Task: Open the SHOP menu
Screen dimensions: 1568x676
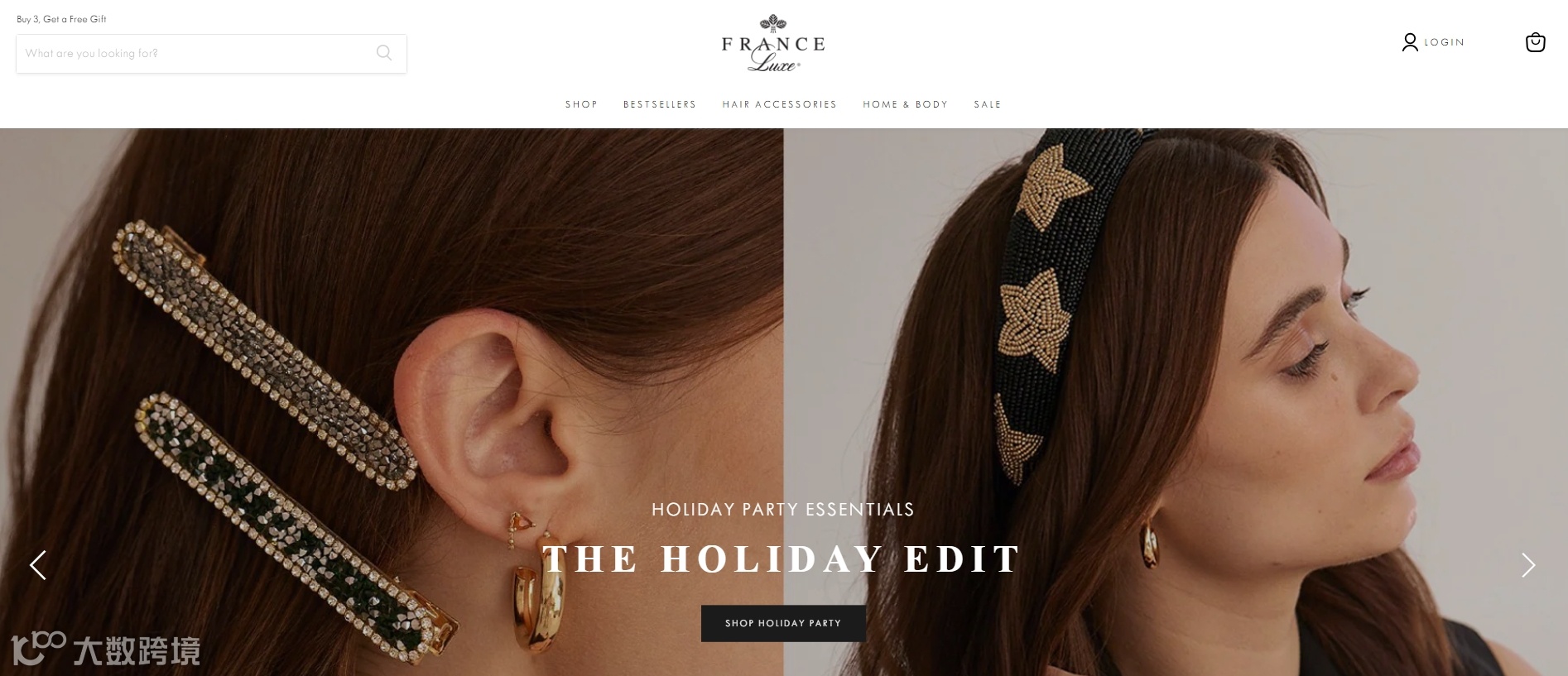Action: pos(581,104)
